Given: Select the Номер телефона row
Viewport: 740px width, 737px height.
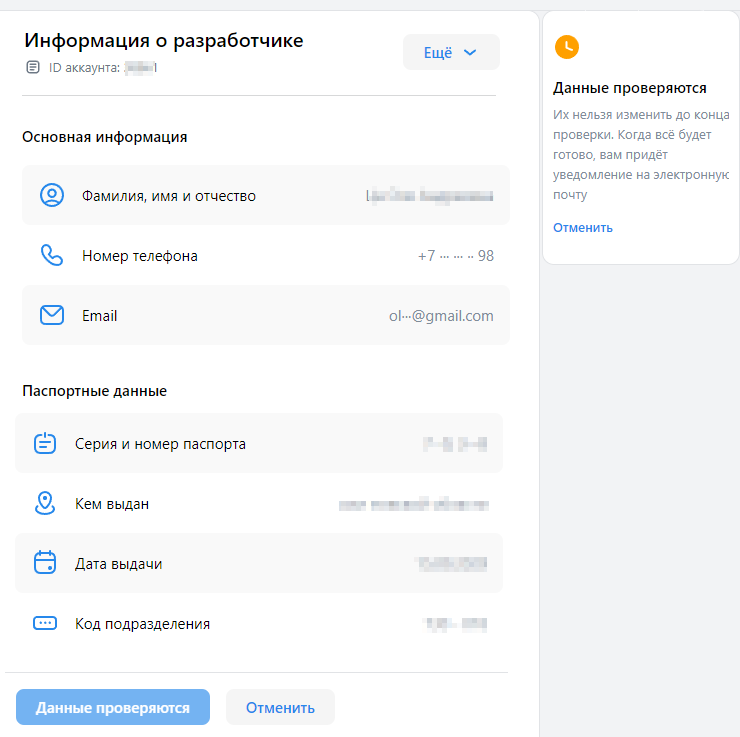Looking at the screenshot, I should (x=266, y=255).
